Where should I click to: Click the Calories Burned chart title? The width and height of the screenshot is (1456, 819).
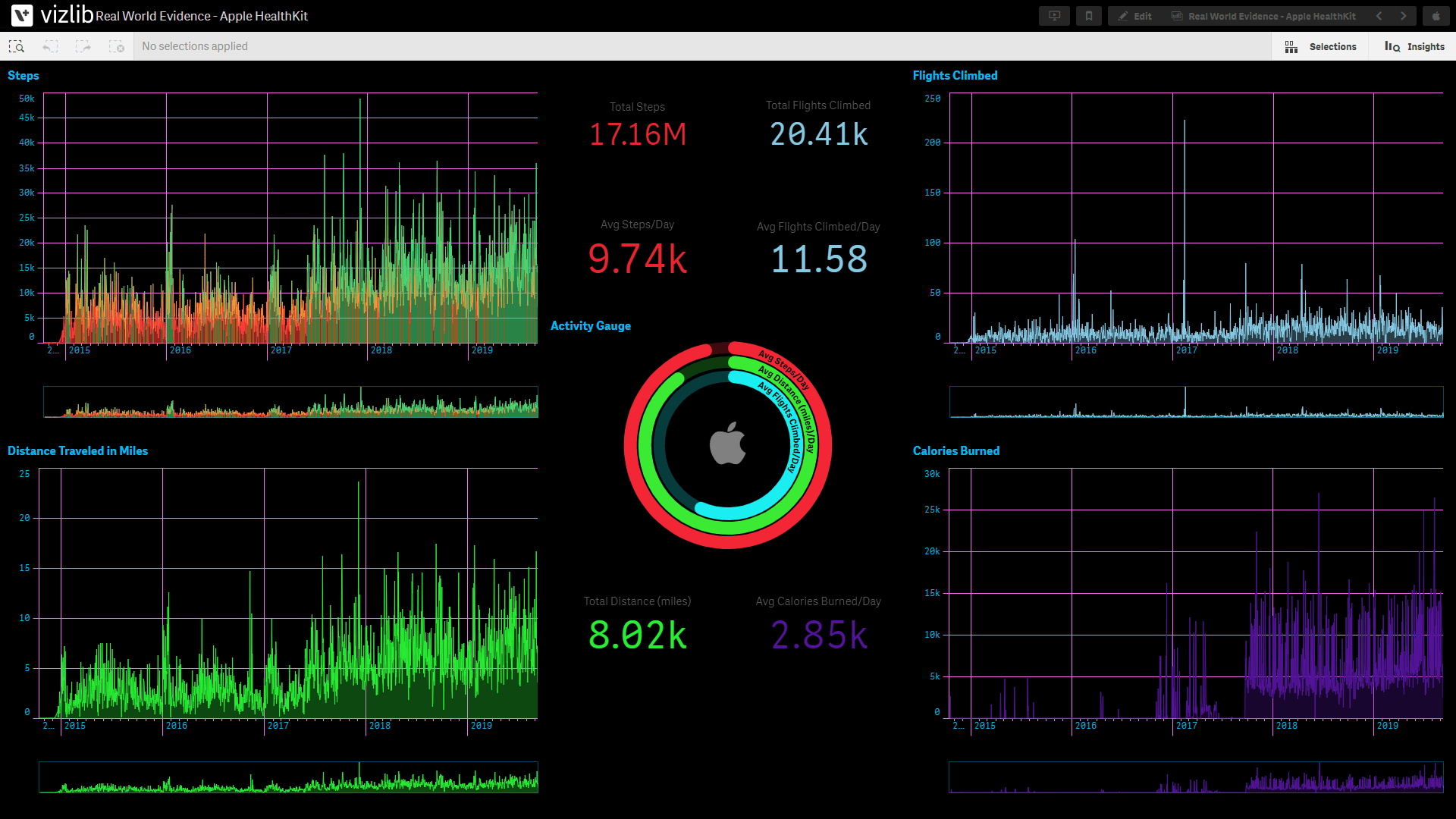956,451
